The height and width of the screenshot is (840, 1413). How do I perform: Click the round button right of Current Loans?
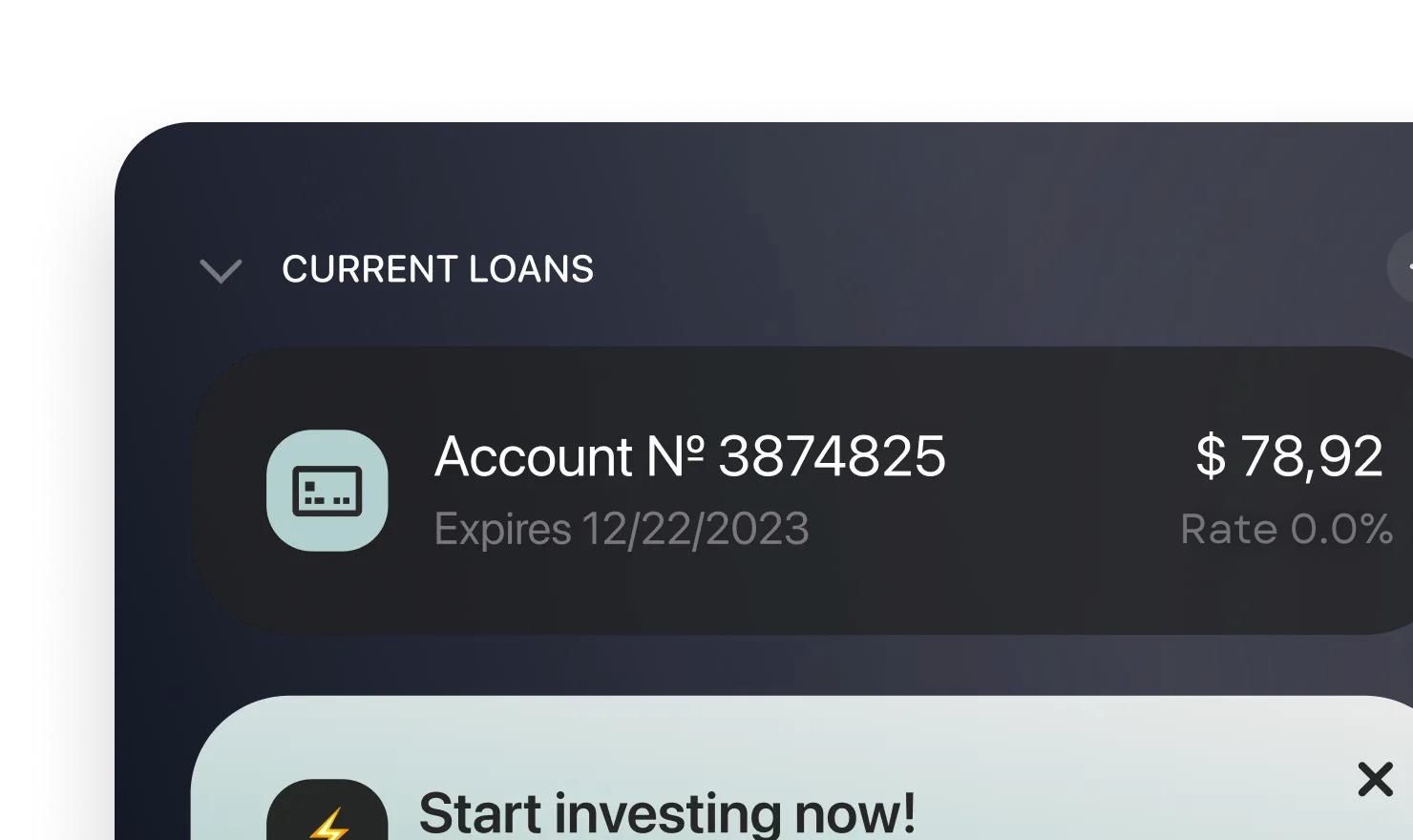(1402, 267)
